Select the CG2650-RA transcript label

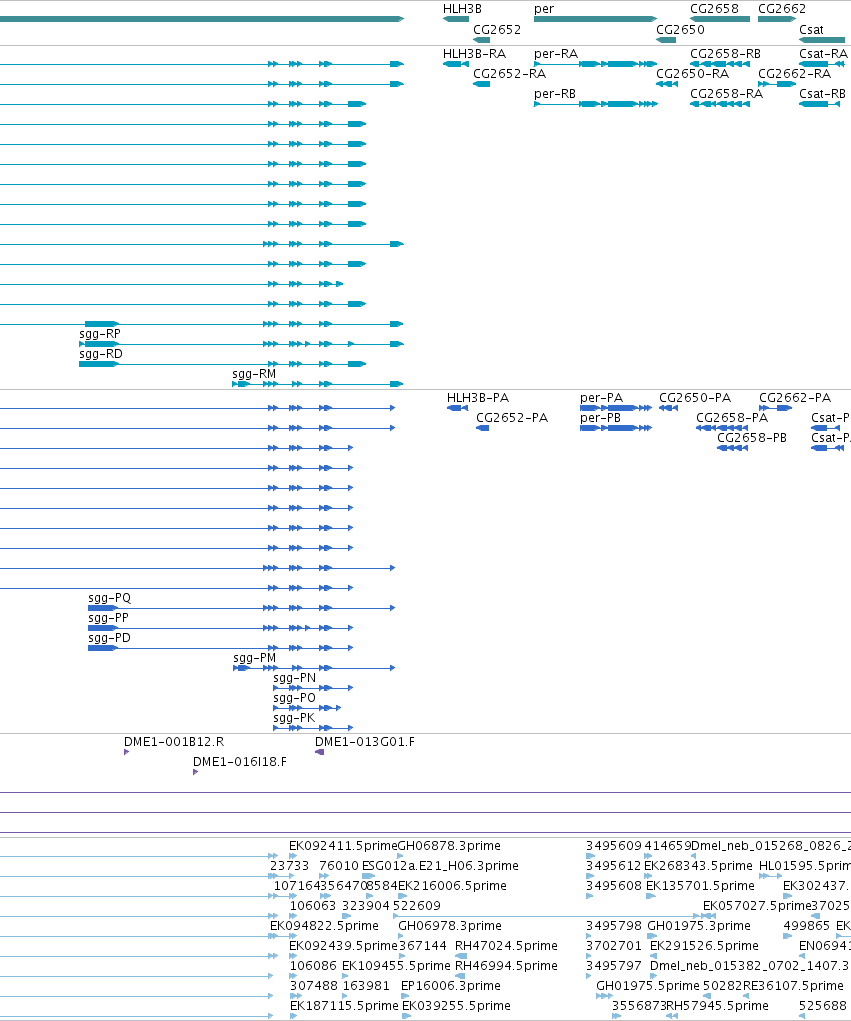click(693, 74)
